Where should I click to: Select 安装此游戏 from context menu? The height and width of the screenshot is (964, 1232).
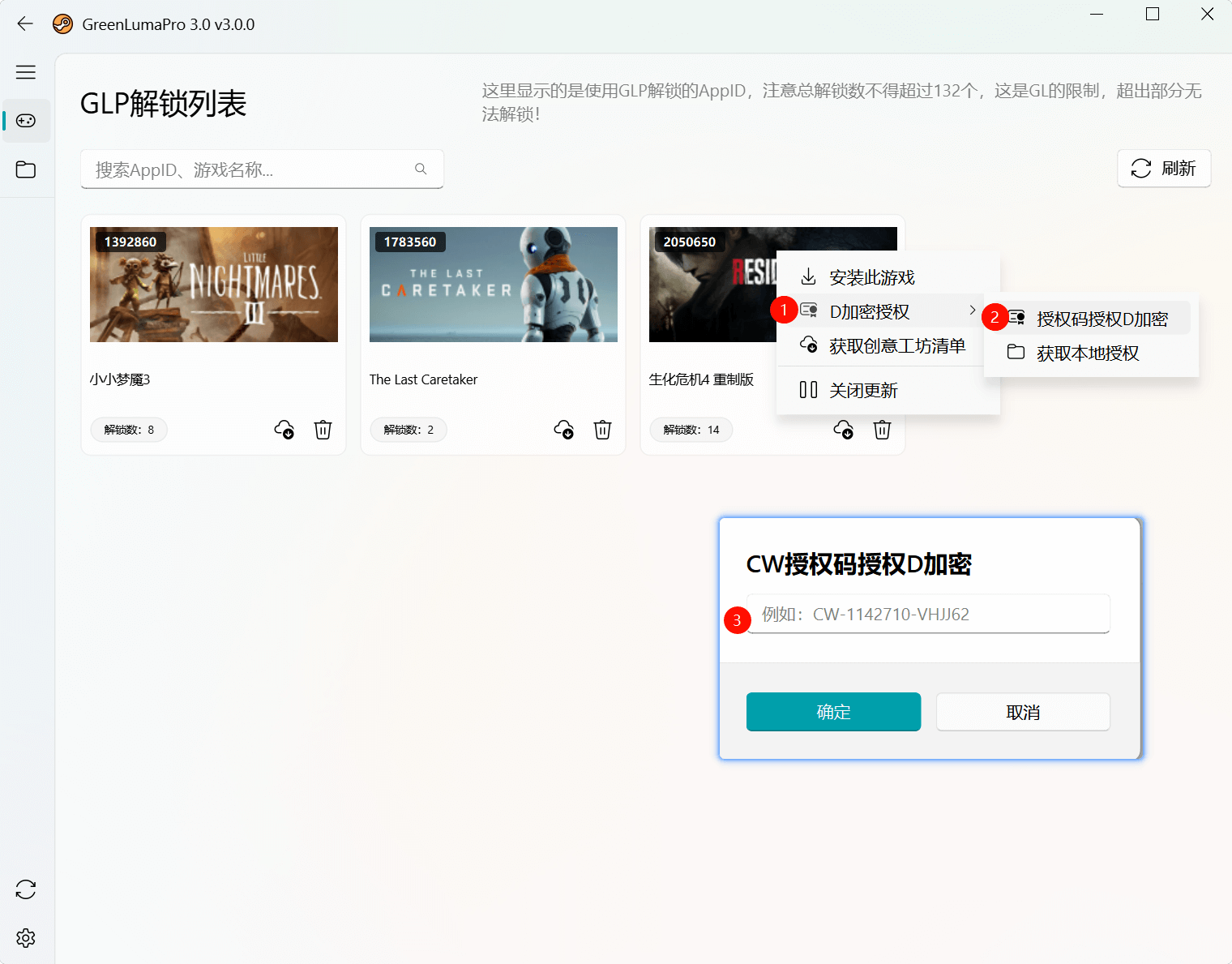pos(871,278)
